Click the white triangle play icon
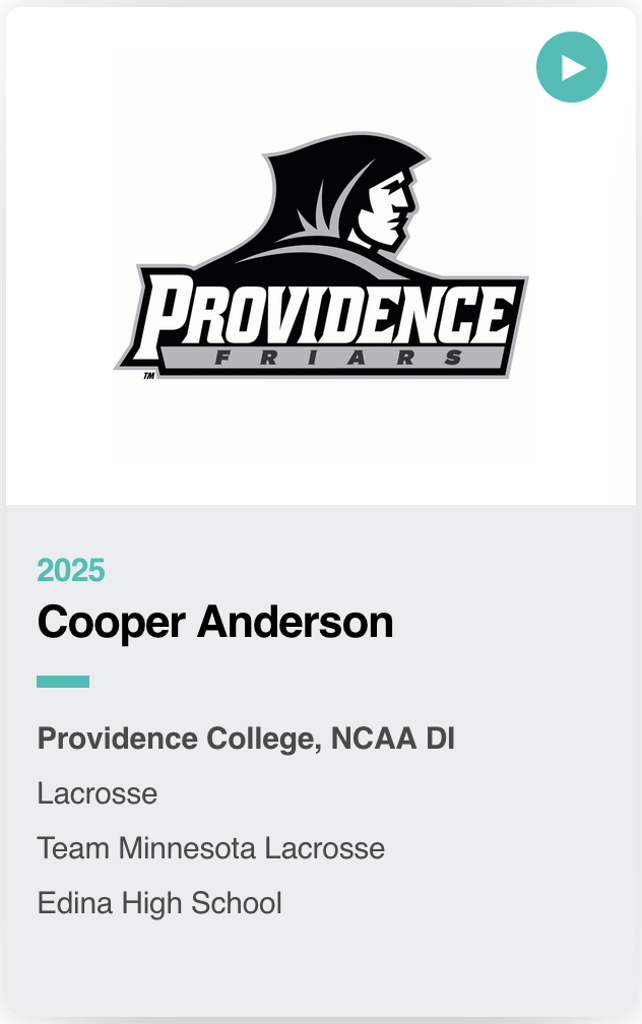This screenshot has height=1024, width=642. [x=573, y=67]
